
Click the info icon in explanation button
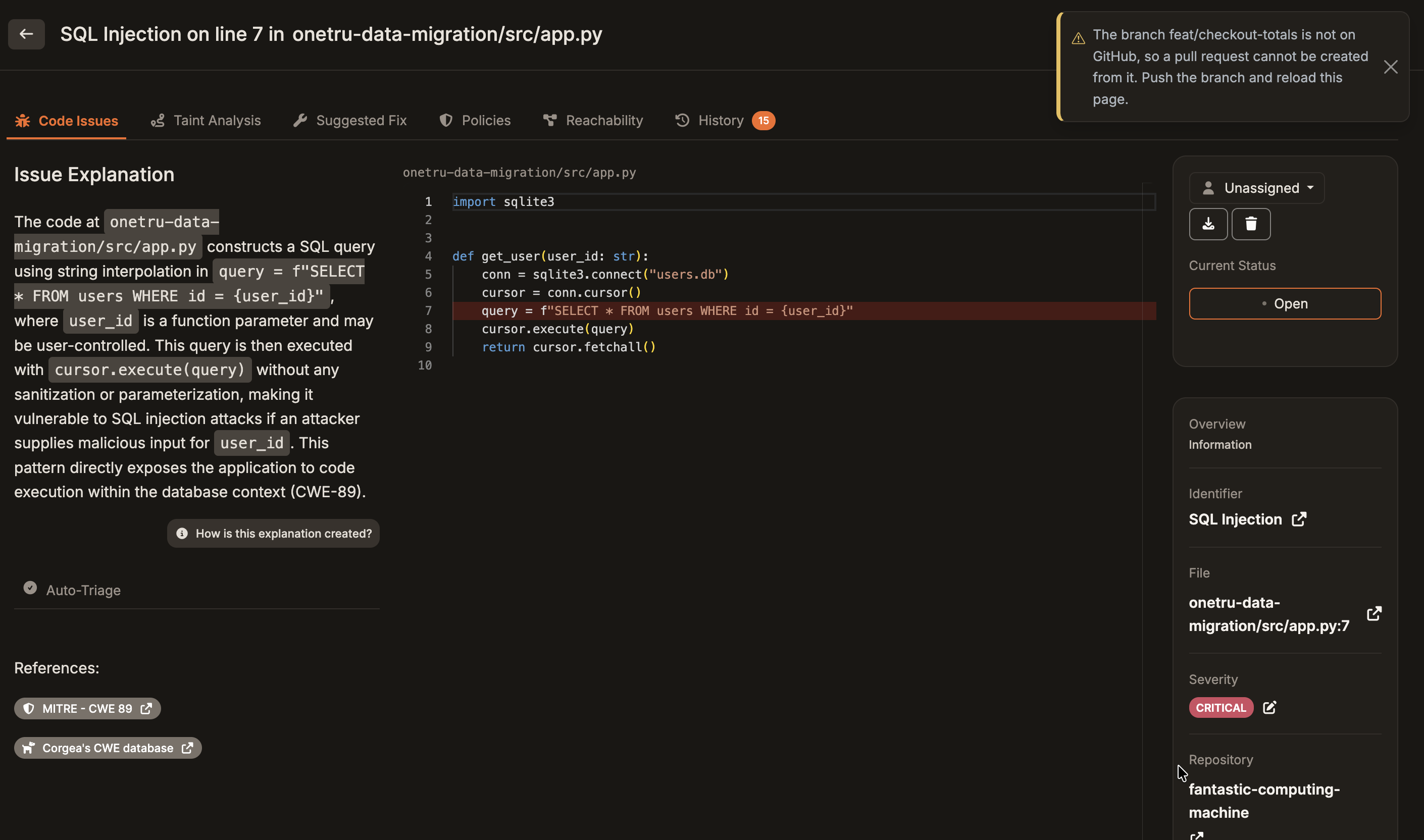click(x=182, y=533)
